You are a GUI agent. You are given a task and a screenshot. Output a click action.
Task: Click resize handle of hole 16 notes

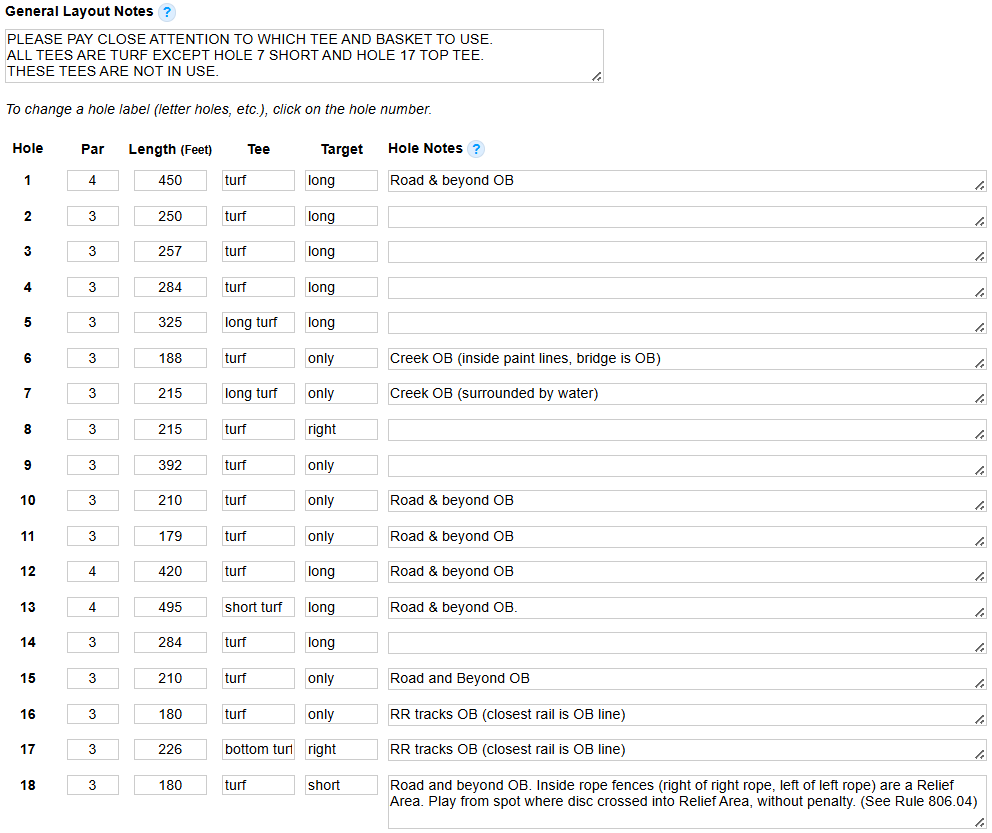pos(980,720)
